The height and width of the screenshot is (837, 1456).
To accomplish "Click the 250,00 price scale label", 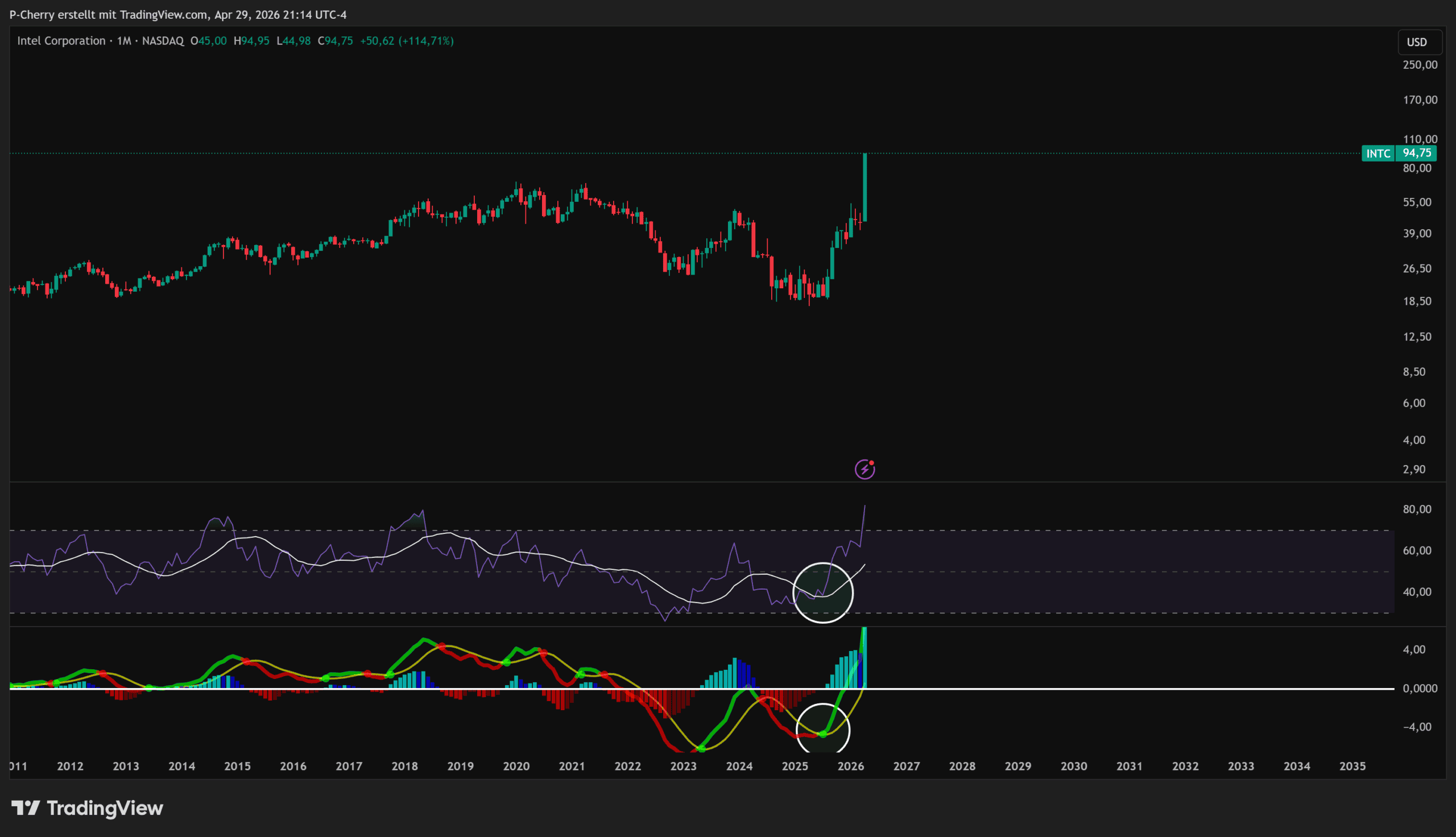I will (1419, 64).
